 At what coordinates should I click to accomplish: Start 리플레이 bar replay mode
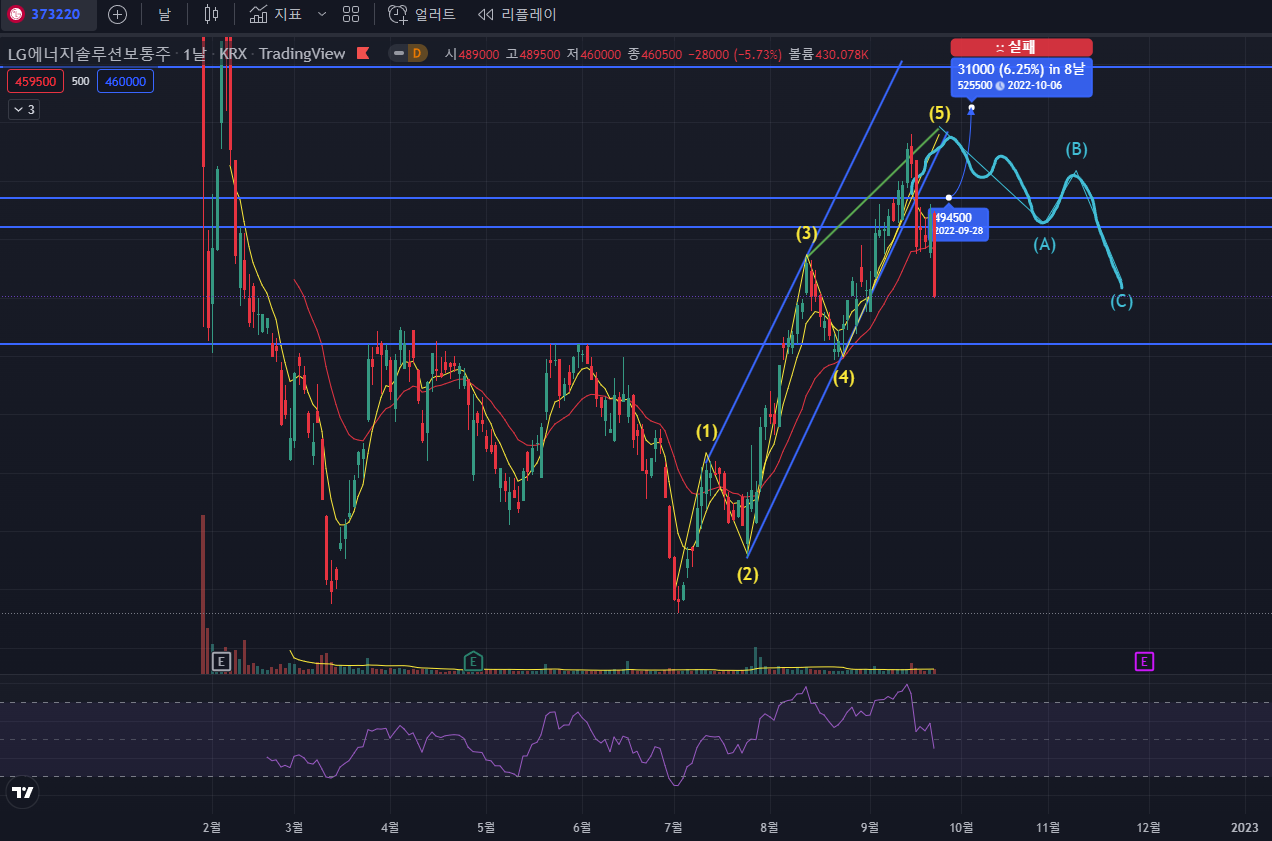point(517,14)
